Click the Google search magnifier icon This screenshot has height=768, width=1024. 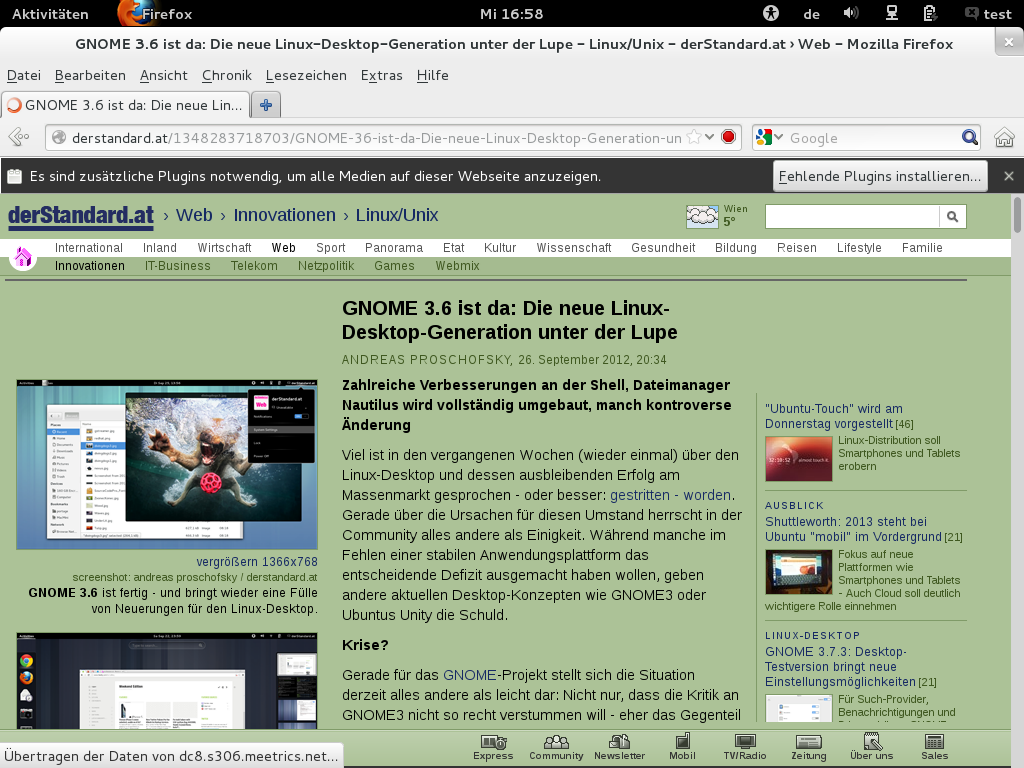tap(970, 137)
